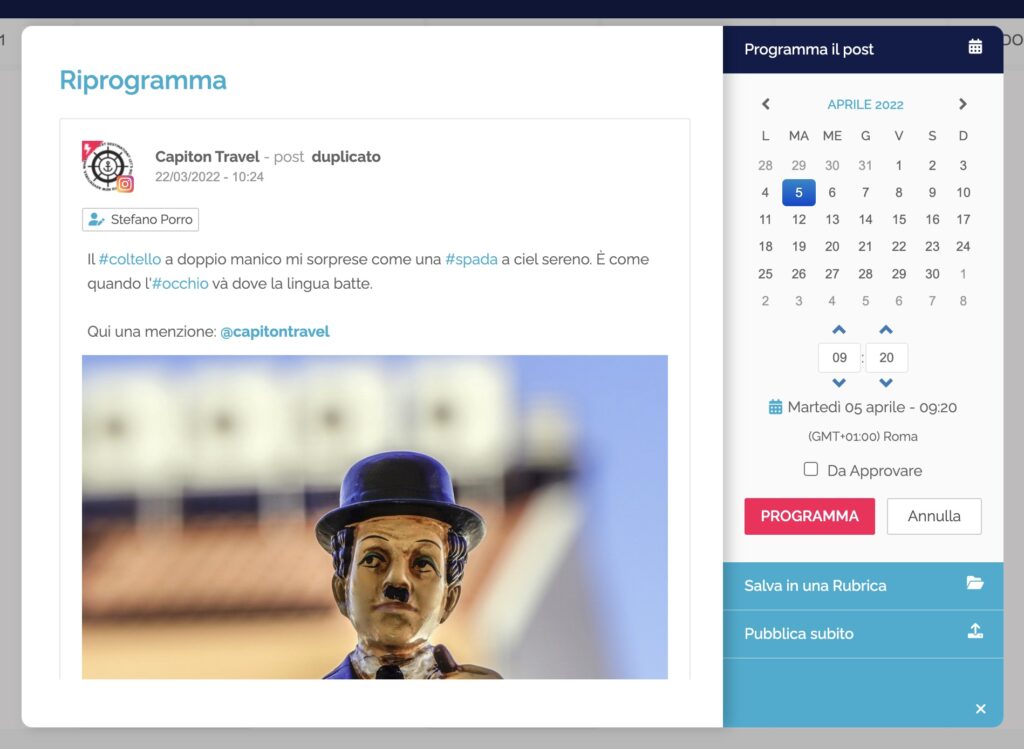Image resolution: width=1024 pixels, height=749 pixels.
Task: Open the Salva in una Rubrica section
Action: pyautogui.click(x=815, y=586)
